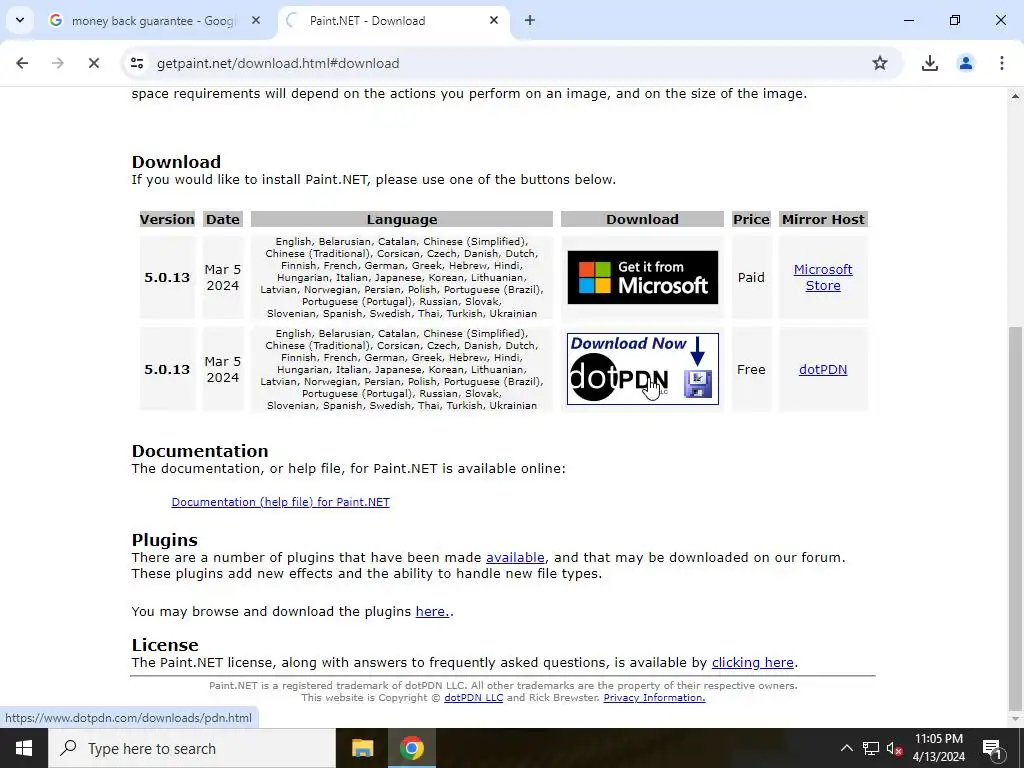
Task: Close the money back guarantee Google tab
Action: point(256,21)
